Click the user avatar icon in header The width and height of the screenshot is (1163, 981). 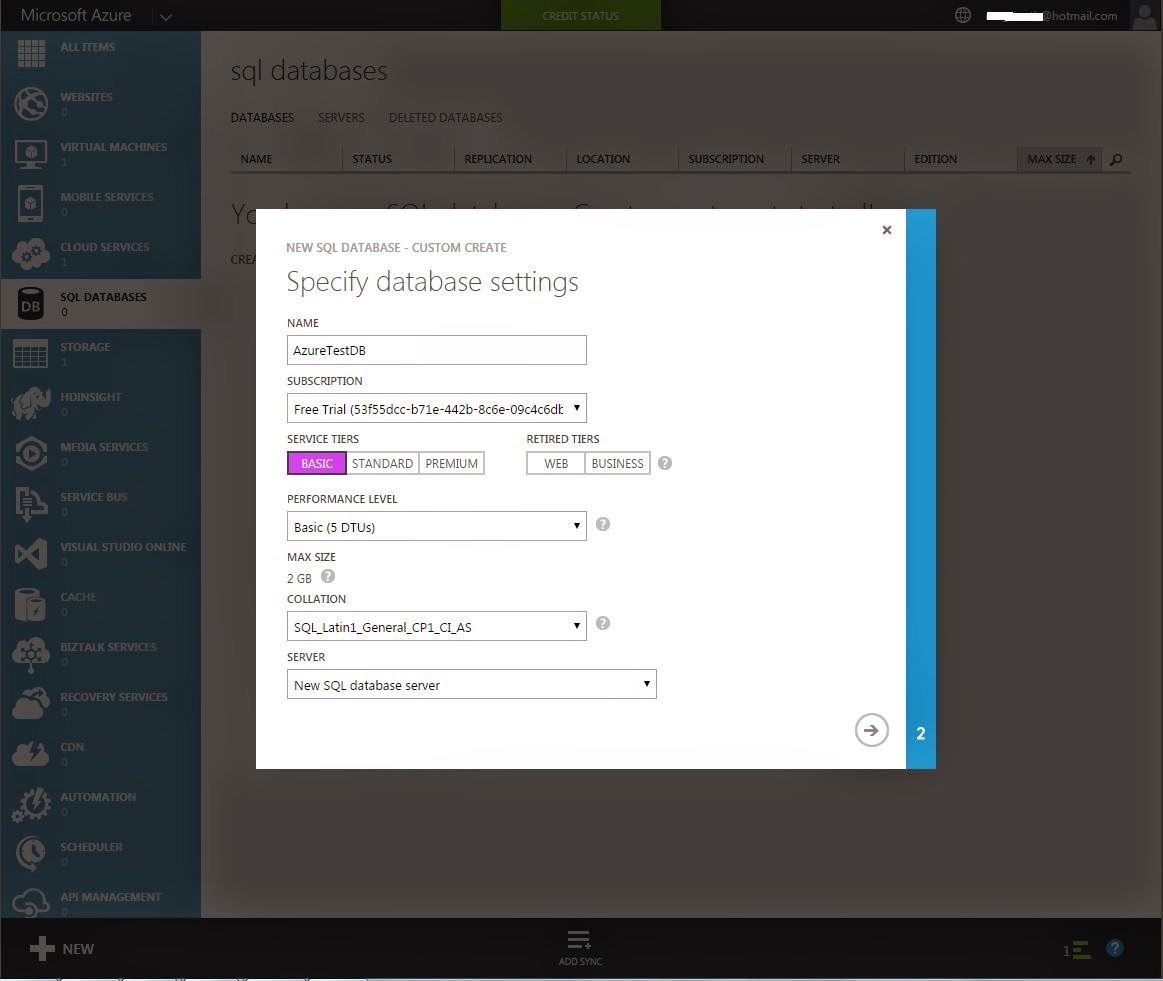click(1145, 16)
